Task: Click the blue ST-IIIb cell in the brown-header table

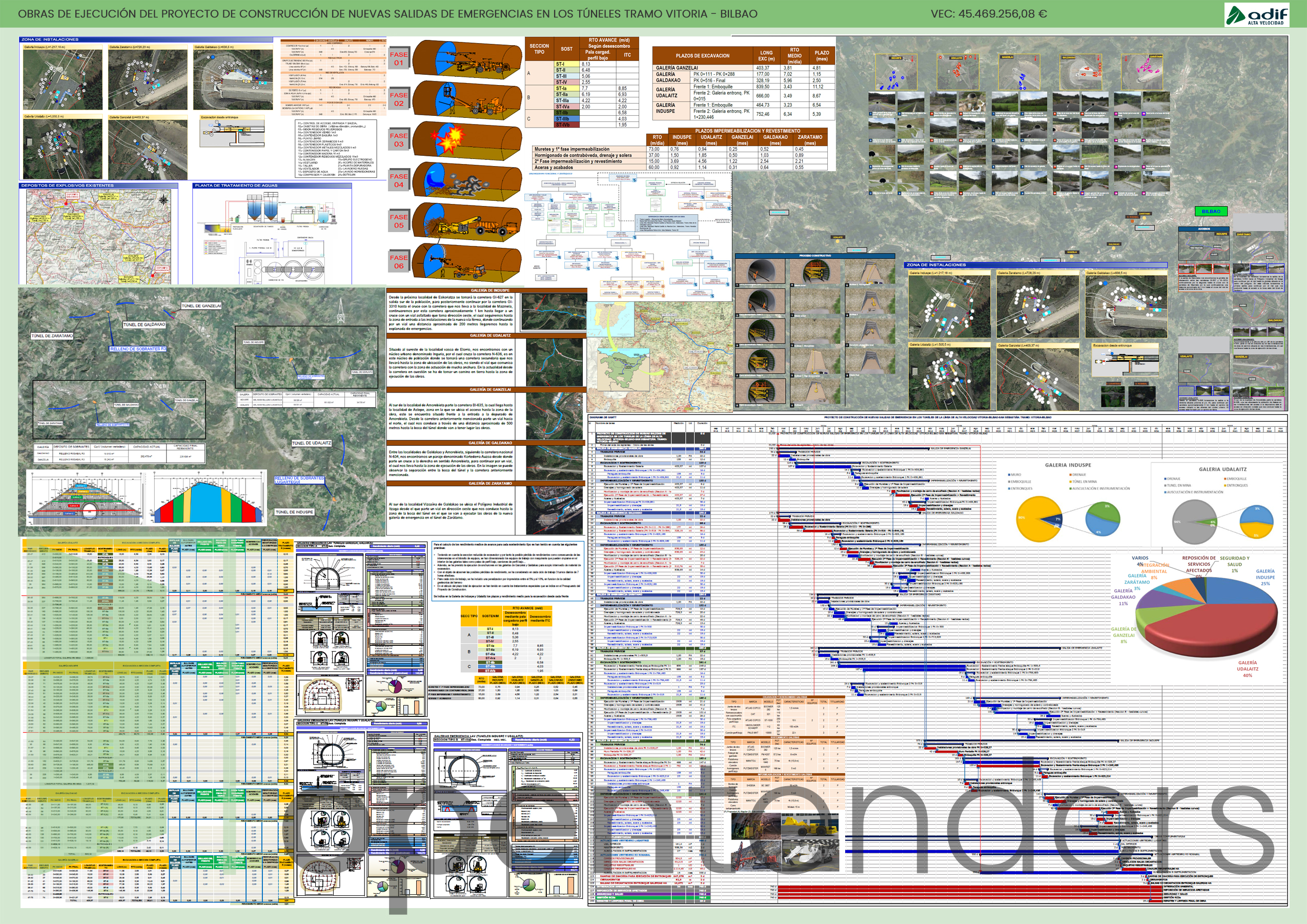Action: (x=567, y=119)
